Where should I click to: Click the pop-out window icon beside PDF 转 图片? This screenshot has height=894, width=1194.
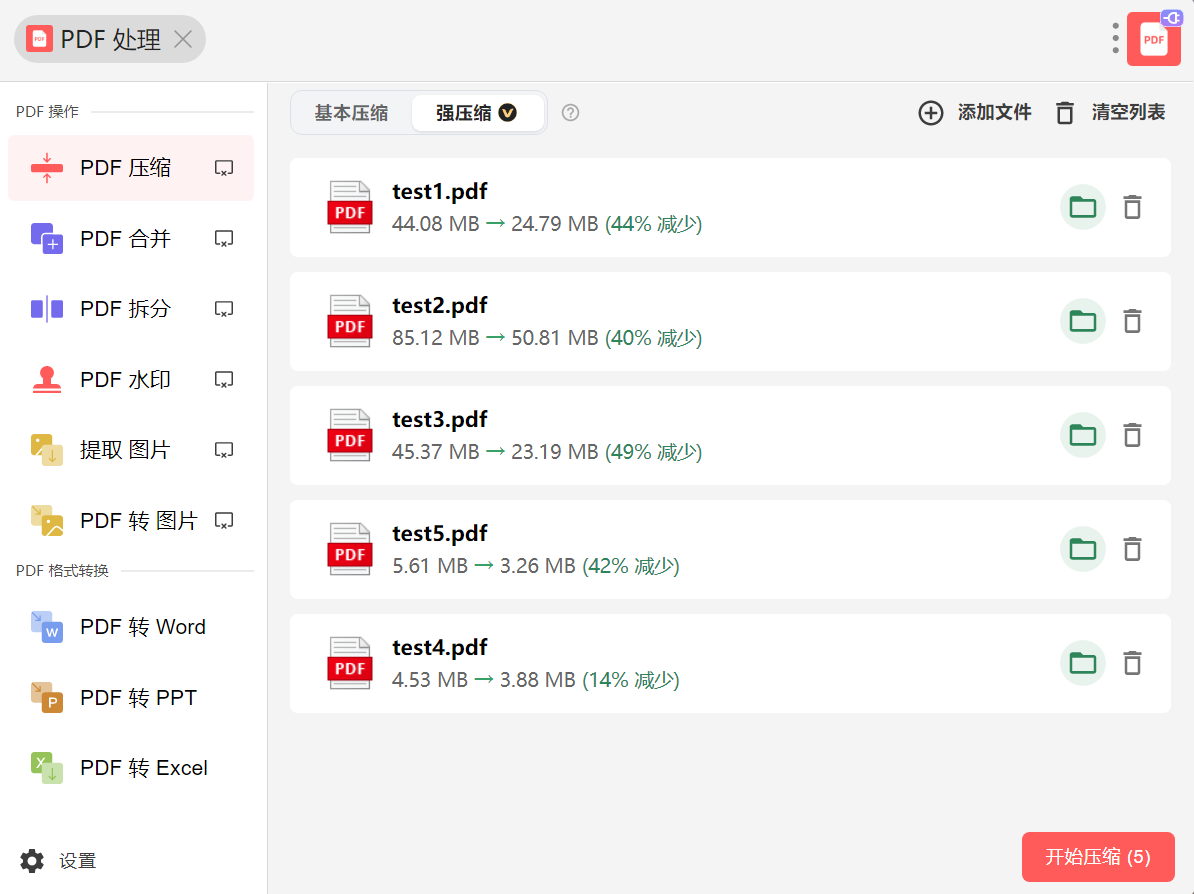pyautogui.click(x=224, y=521)
